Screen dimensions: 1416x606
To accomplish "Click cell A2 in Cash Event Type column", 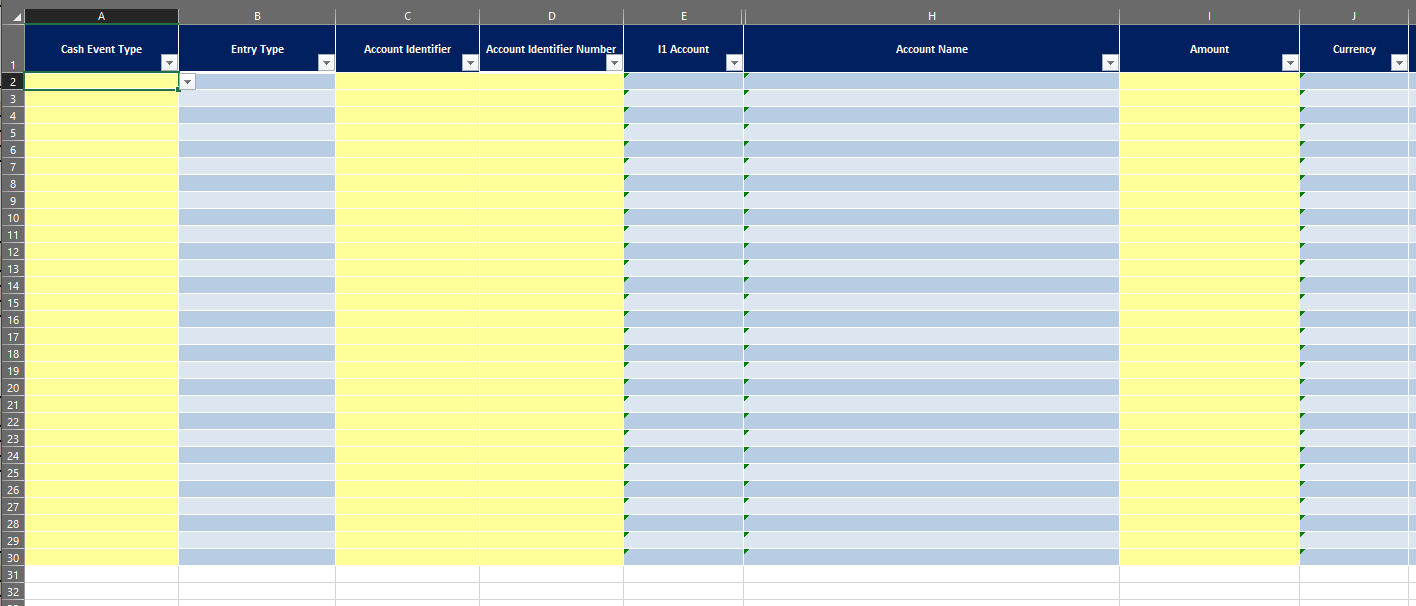I will [x=101, y=82].
